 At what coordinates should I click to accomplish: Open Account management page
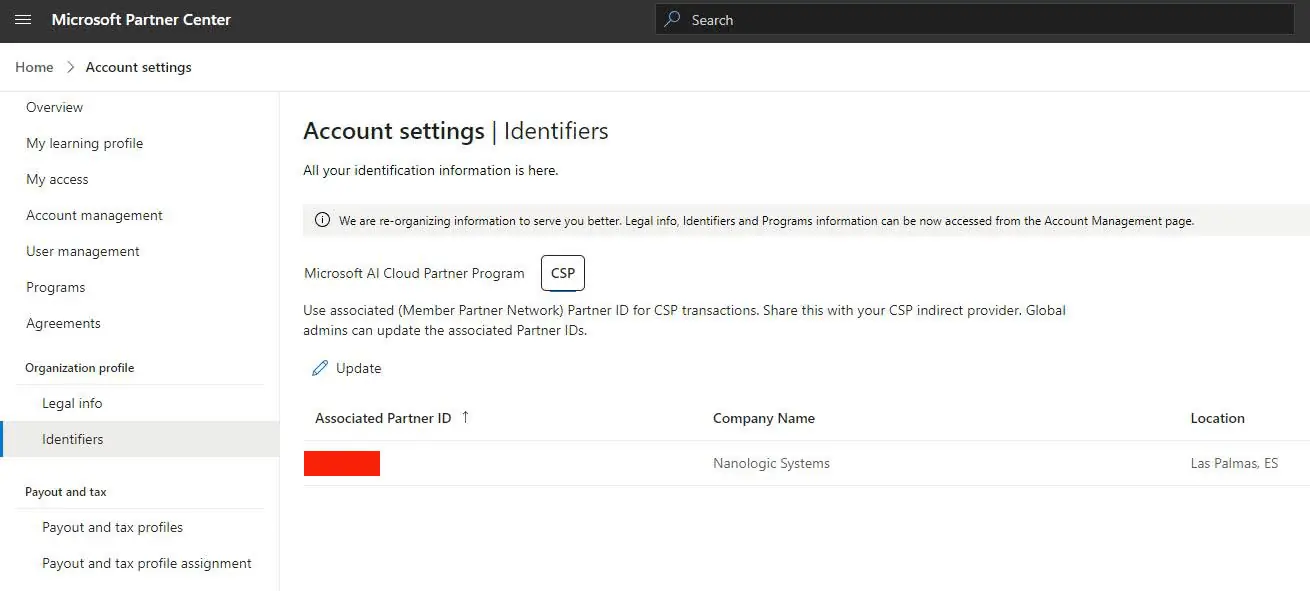(94, 215)
